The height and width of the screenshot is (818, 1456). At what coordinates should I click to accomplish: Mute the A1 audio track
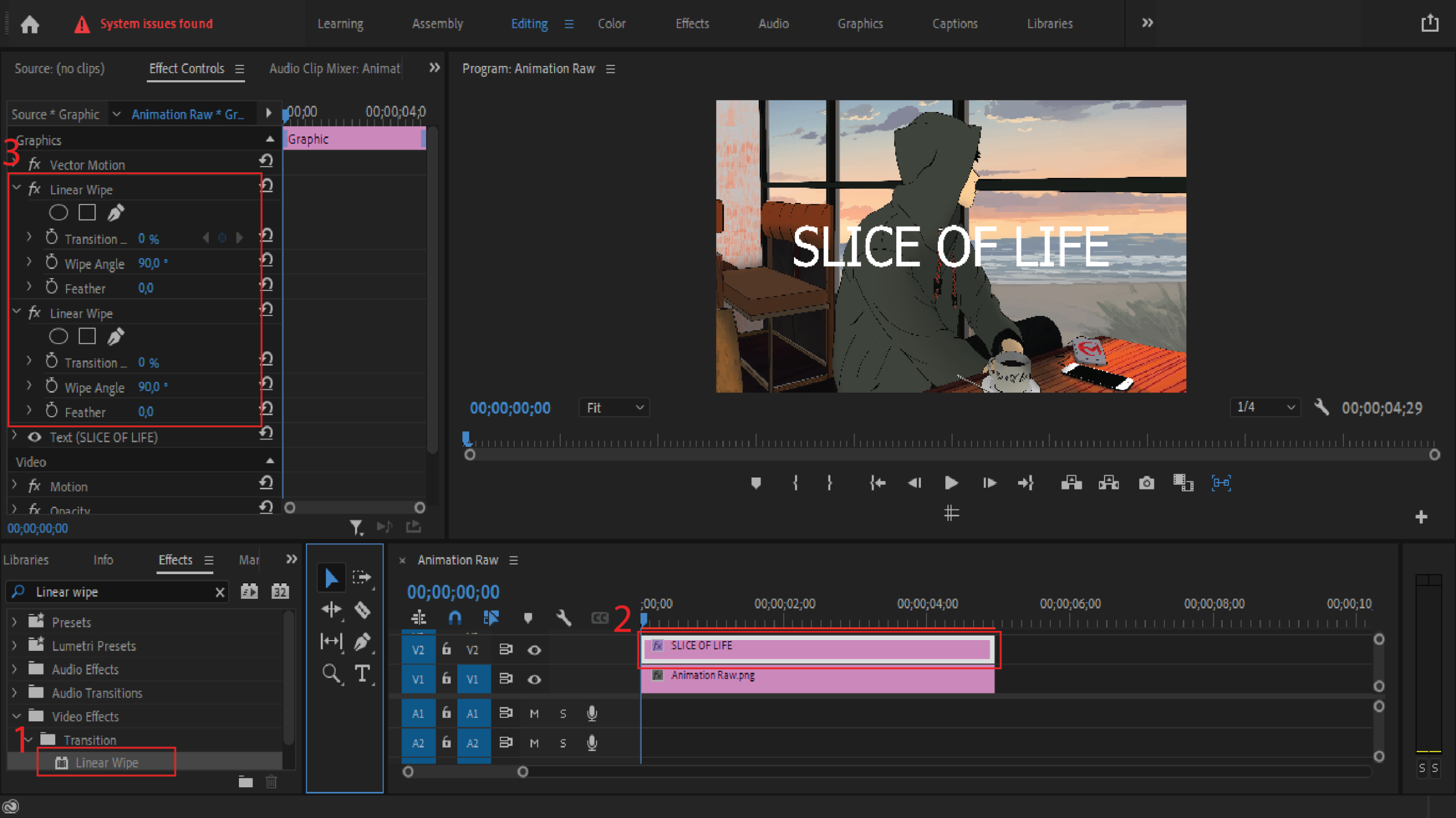coord(534,713)
